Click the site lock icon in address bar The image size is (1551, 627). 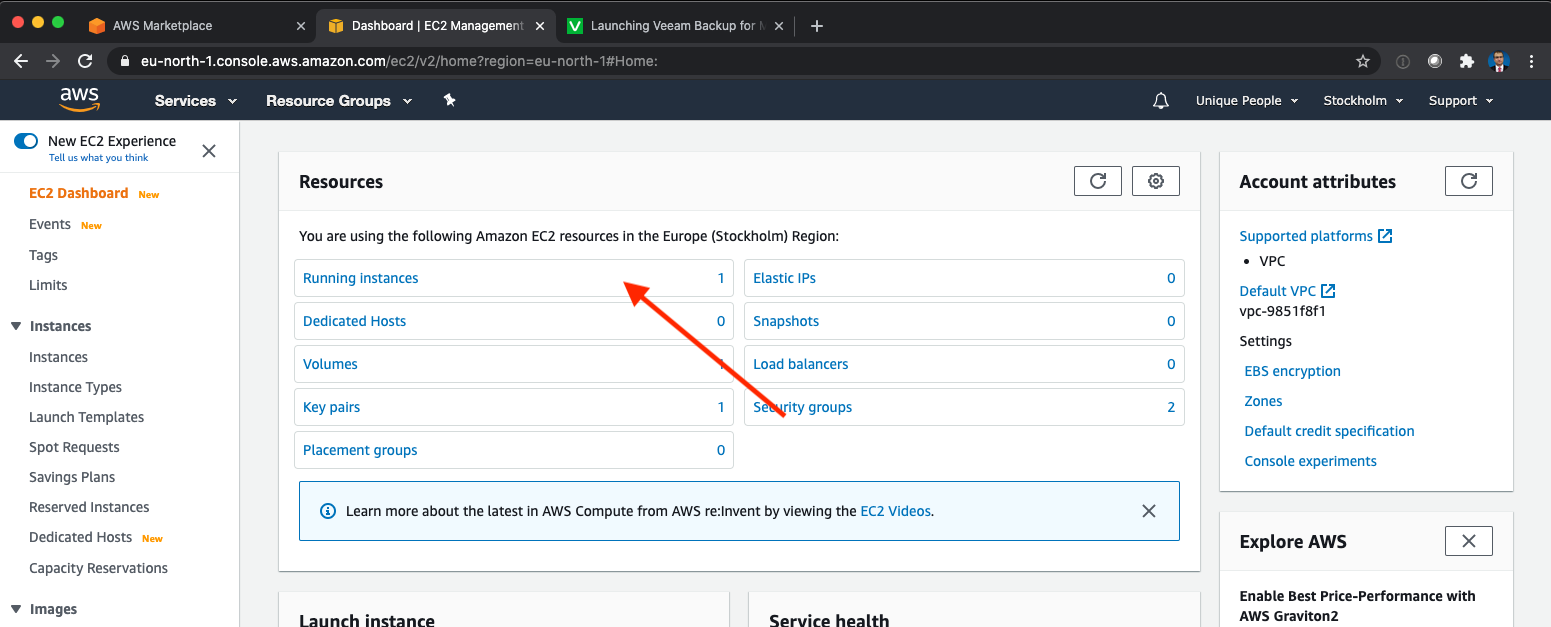[x=125, y=61]
